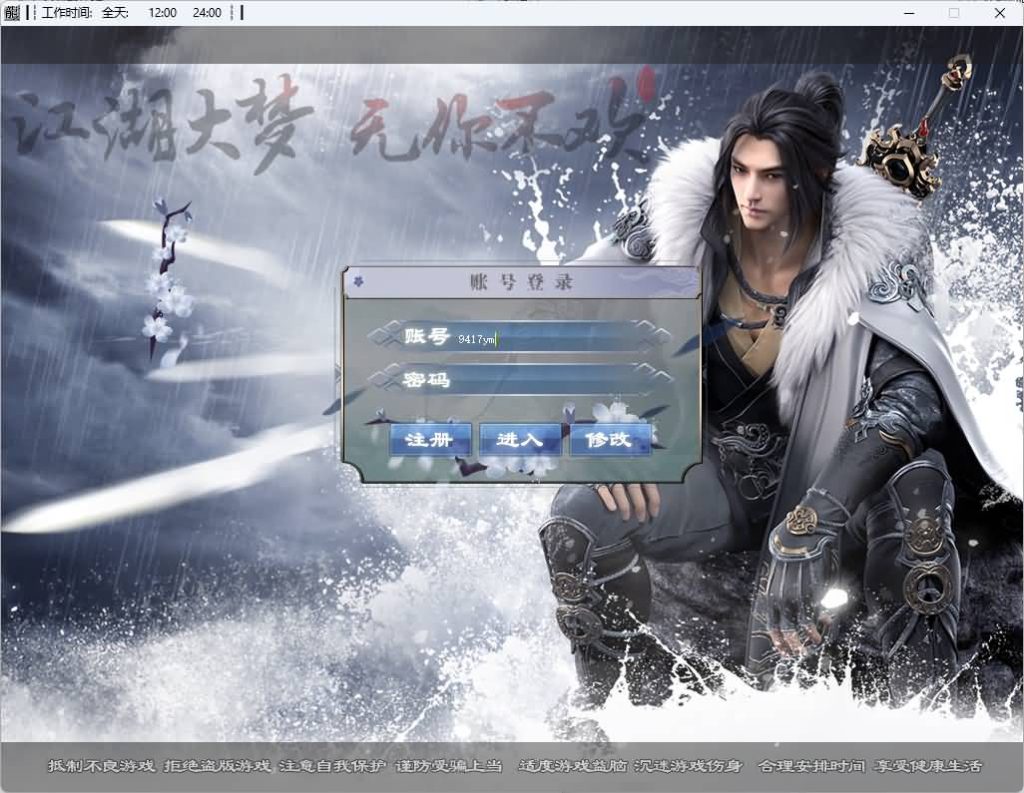Click the 享受健康生活 notice text
The height and width of the screenshot is (793, 1024).
[x=928, y=766]
